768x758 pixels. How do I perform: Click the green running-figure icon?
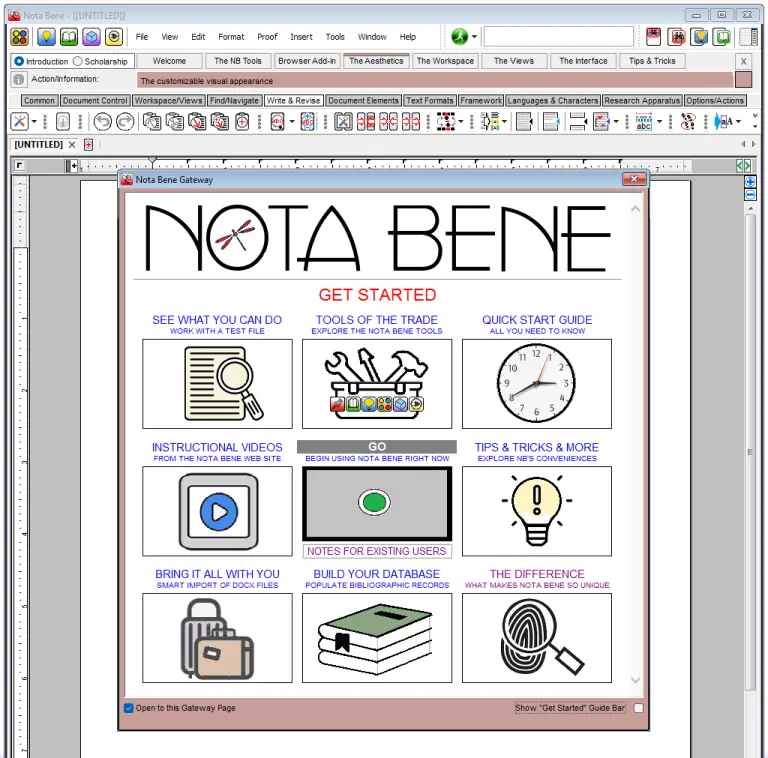[459, 36]
